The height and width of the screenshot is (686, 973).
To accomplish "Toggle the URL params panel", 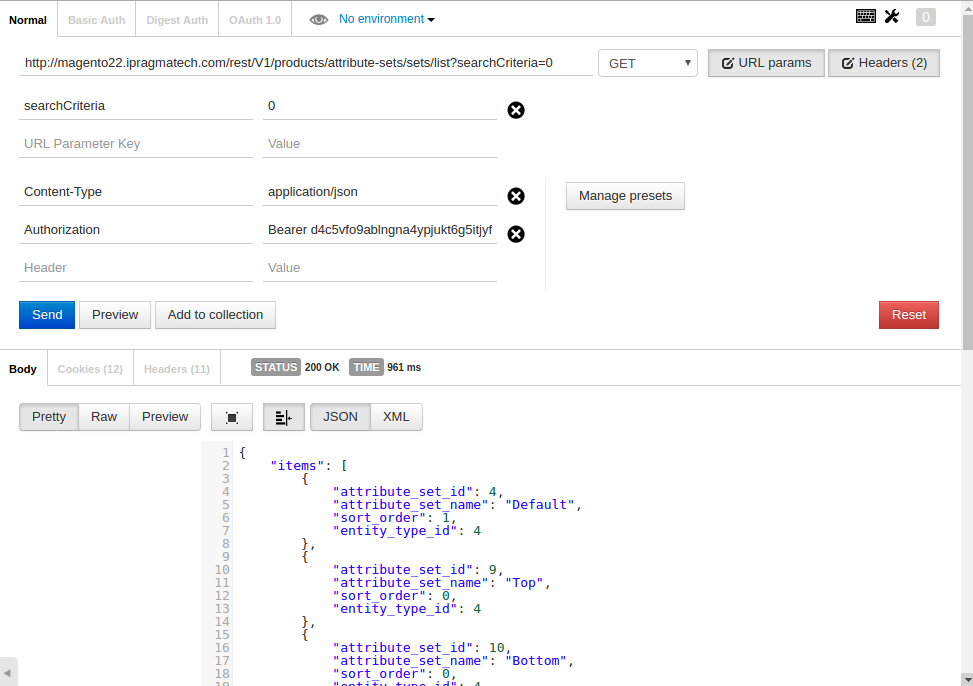I will (x=766, y=63).
